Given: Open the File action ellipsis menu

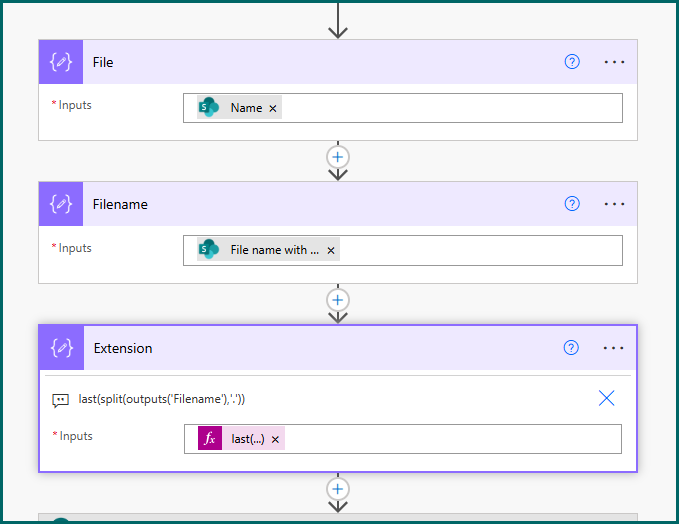Looking at the screenshot, I should [x=614, y=62].
